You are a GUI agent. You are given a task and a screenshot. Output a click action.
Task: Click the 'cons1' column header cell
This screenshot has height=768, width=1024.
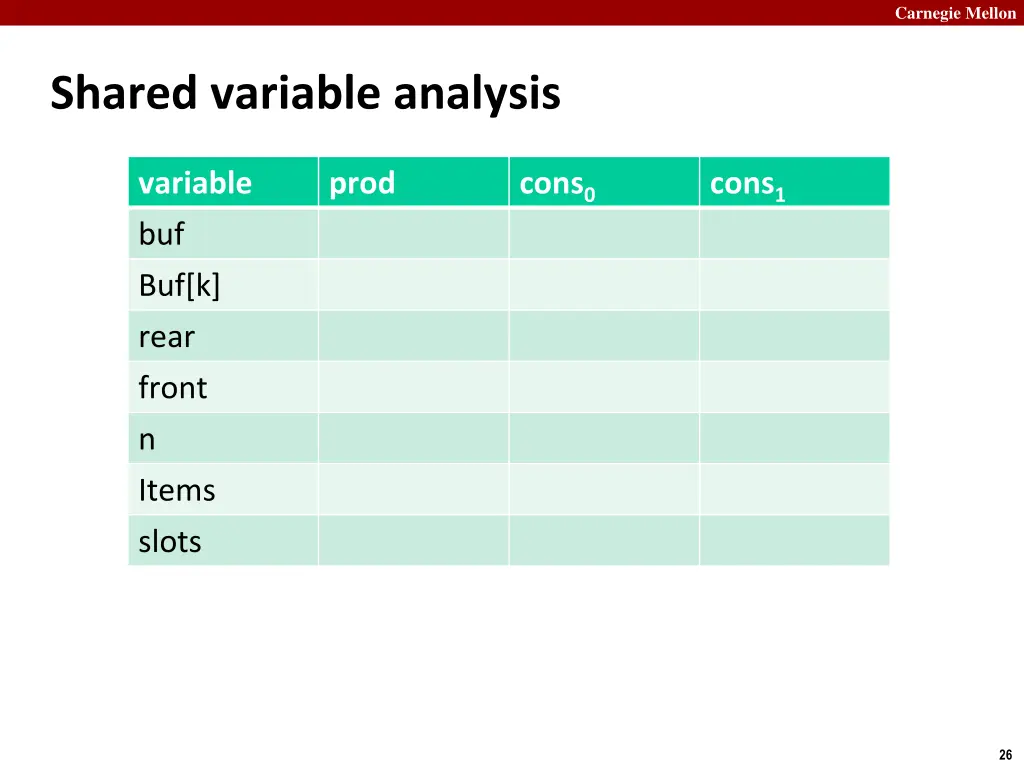tap(794, 182)
